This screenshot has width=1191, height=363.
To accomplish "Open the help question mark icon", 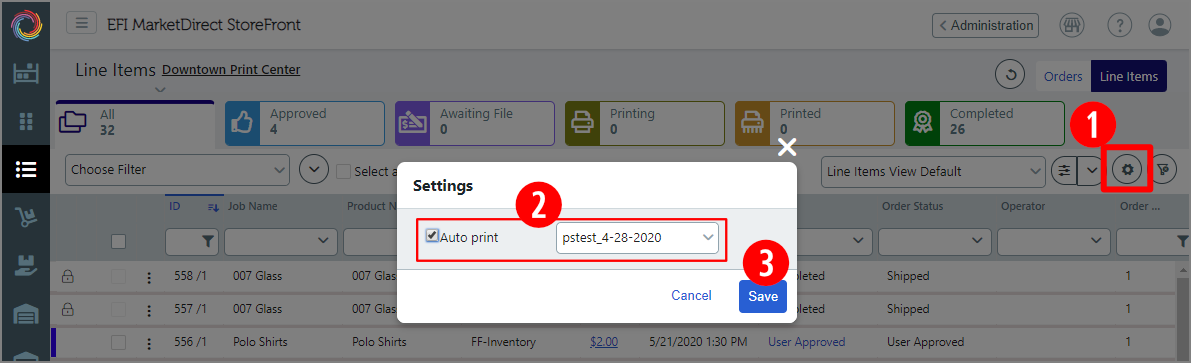I will [1120, 25].
